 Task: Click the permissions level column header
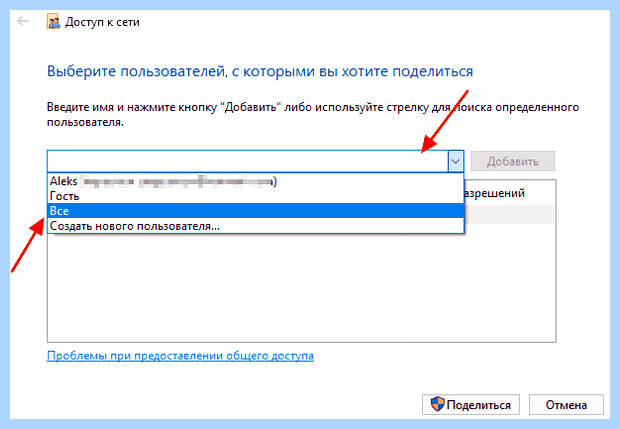(510, 193)
